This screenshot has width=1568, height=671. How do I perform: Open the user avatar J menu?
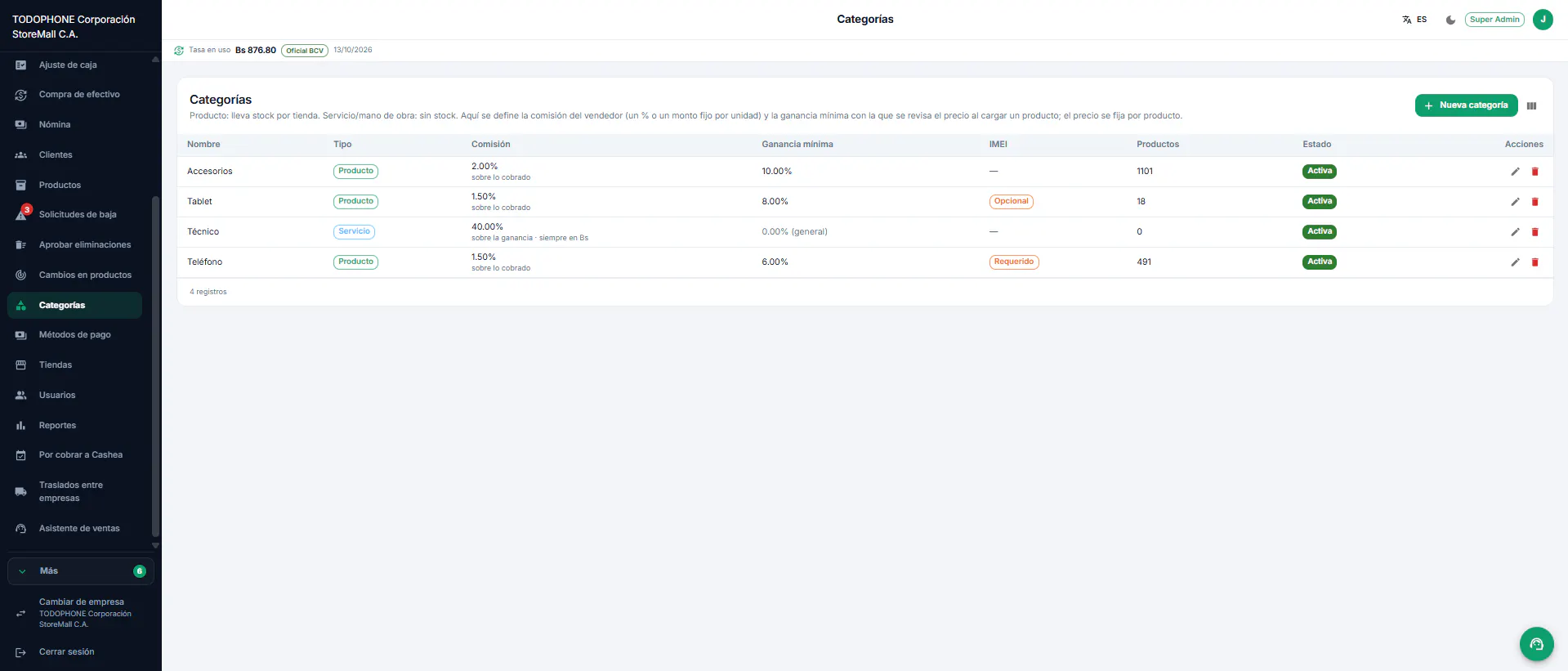click(1543, 20)
